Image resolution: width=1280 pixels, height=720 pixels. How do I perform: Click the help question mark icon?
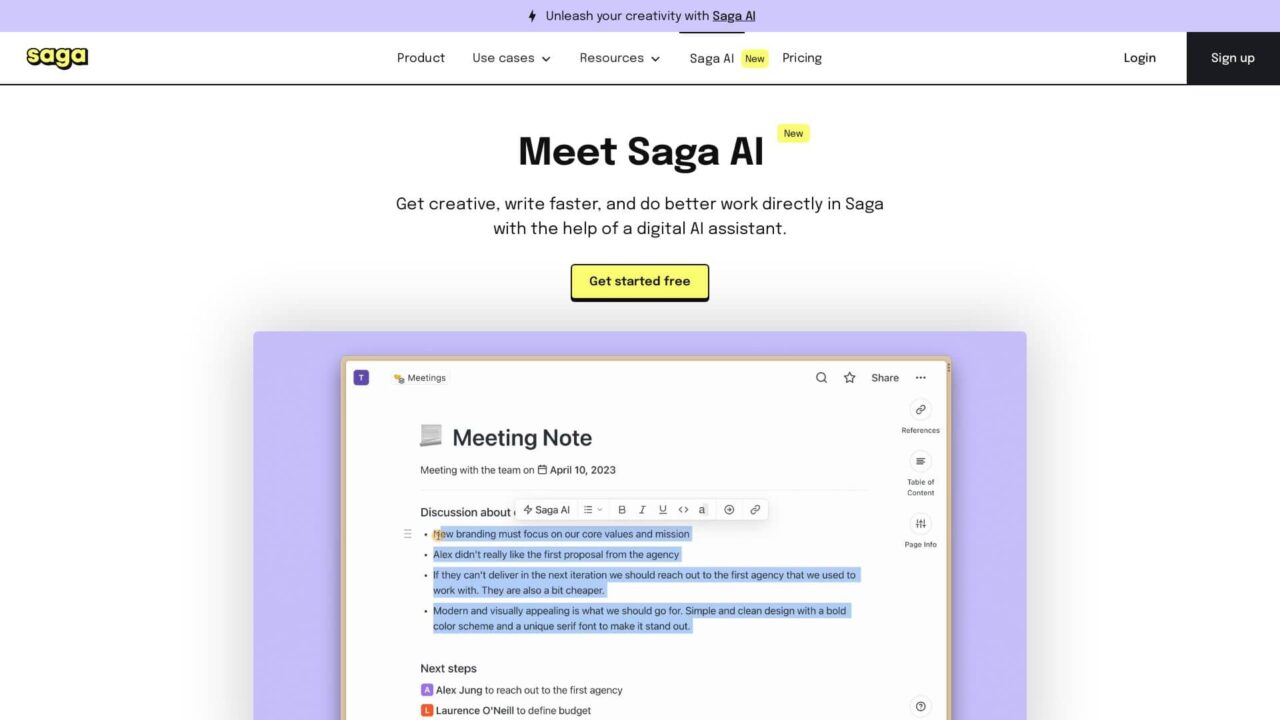920,706
